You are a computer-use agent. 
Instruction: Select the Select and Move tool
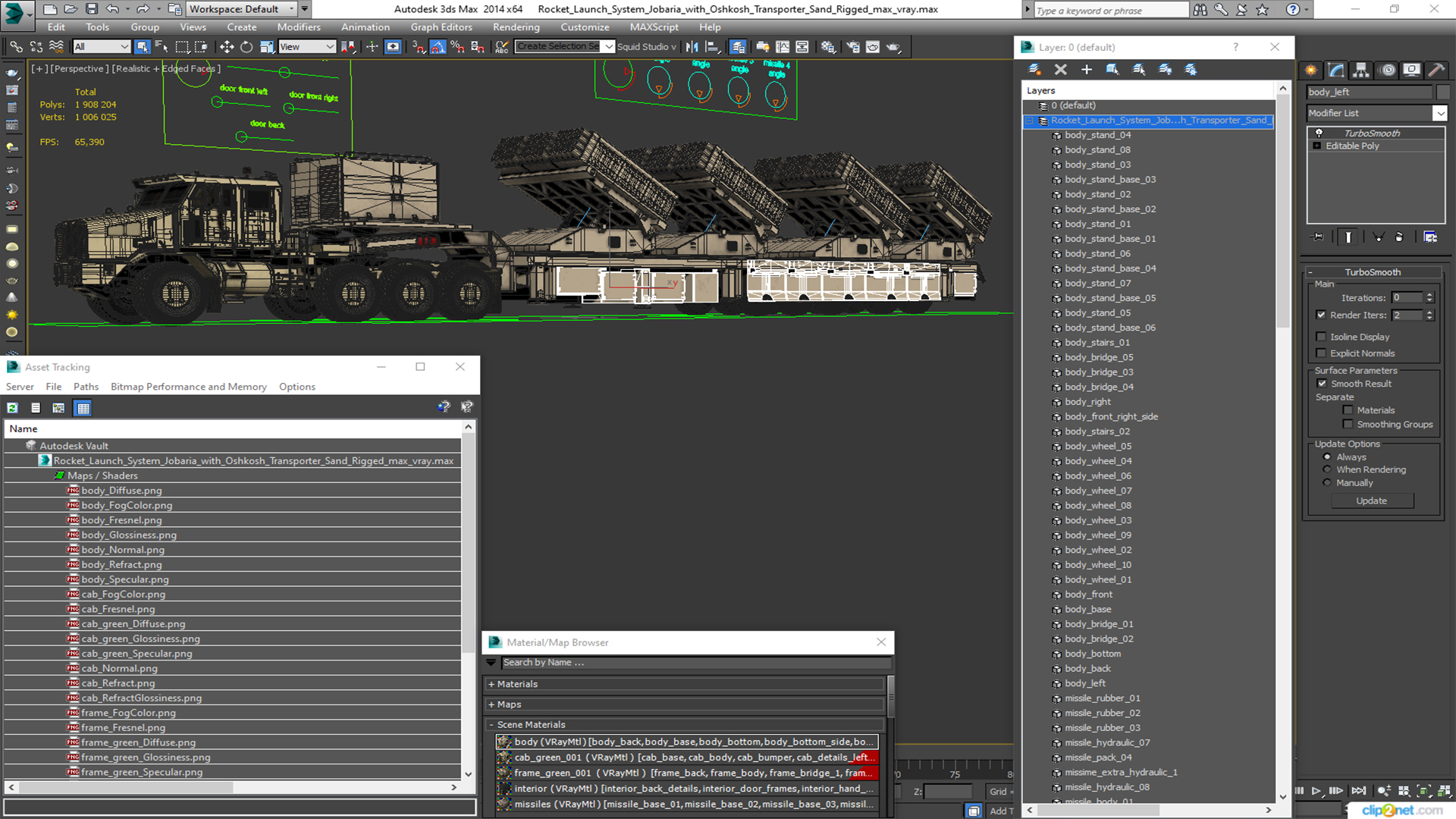coord(227,47)
